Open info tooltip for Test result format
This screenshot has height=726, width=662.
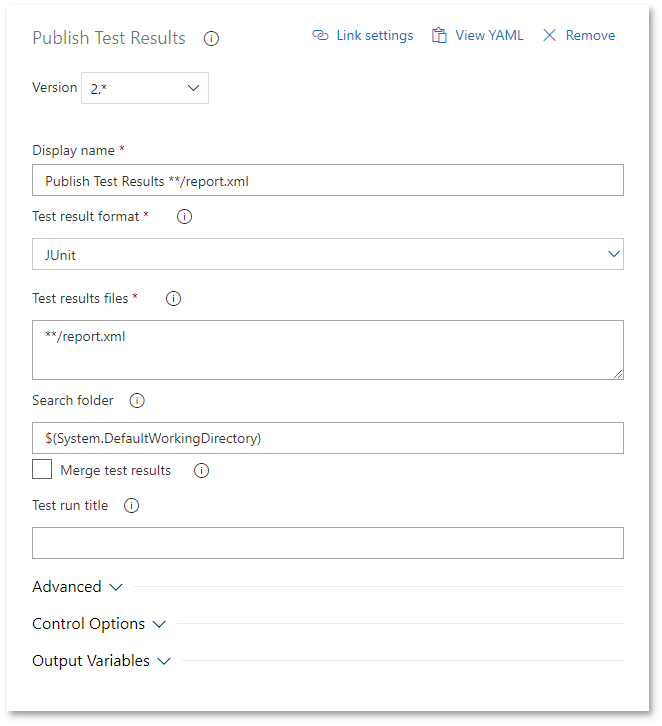coord(184,216)
